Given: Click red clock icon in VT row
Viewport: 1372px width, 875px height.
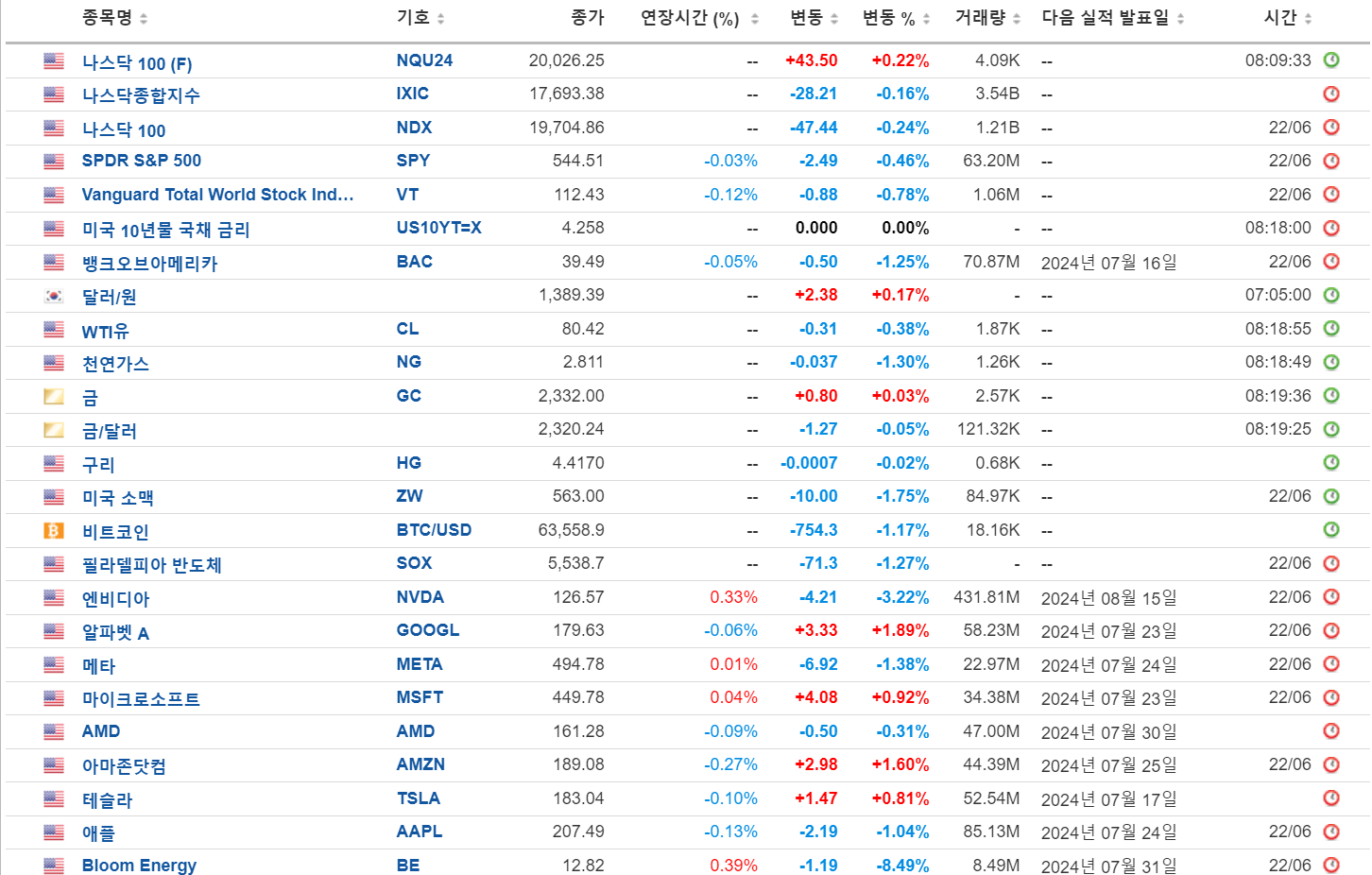Looking at the screenshot, I should pos(1331,195).
